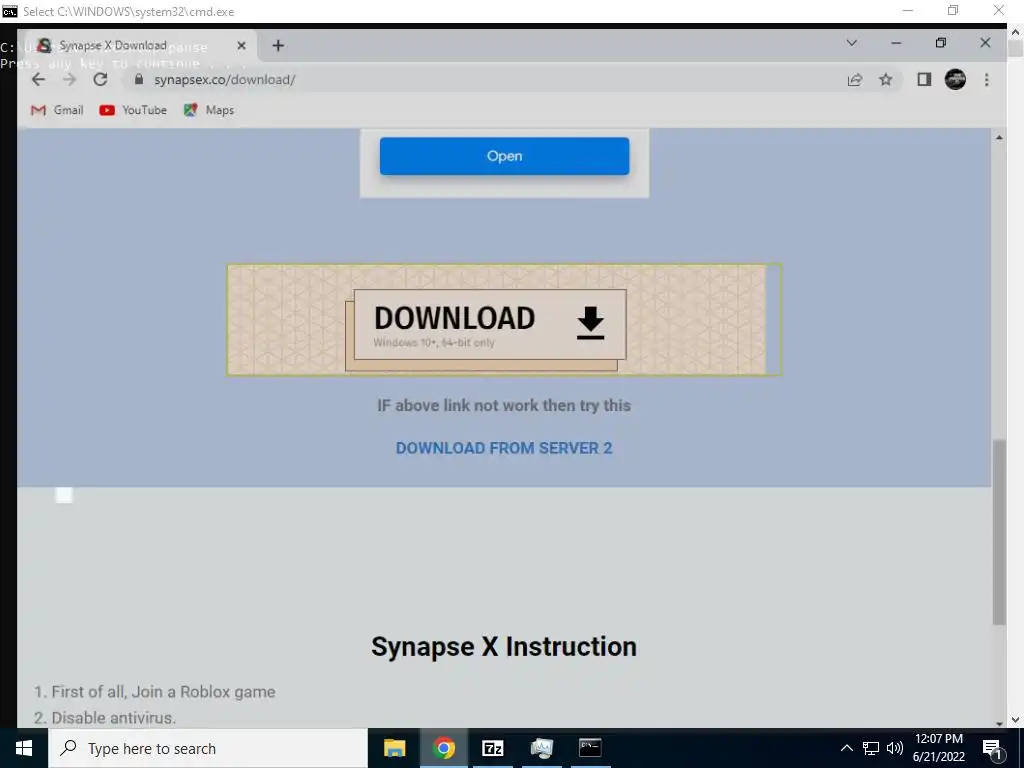Open the monitor app taskbar icon
This screenshot has width=1024, height=768.
click(x=541, y=748)
